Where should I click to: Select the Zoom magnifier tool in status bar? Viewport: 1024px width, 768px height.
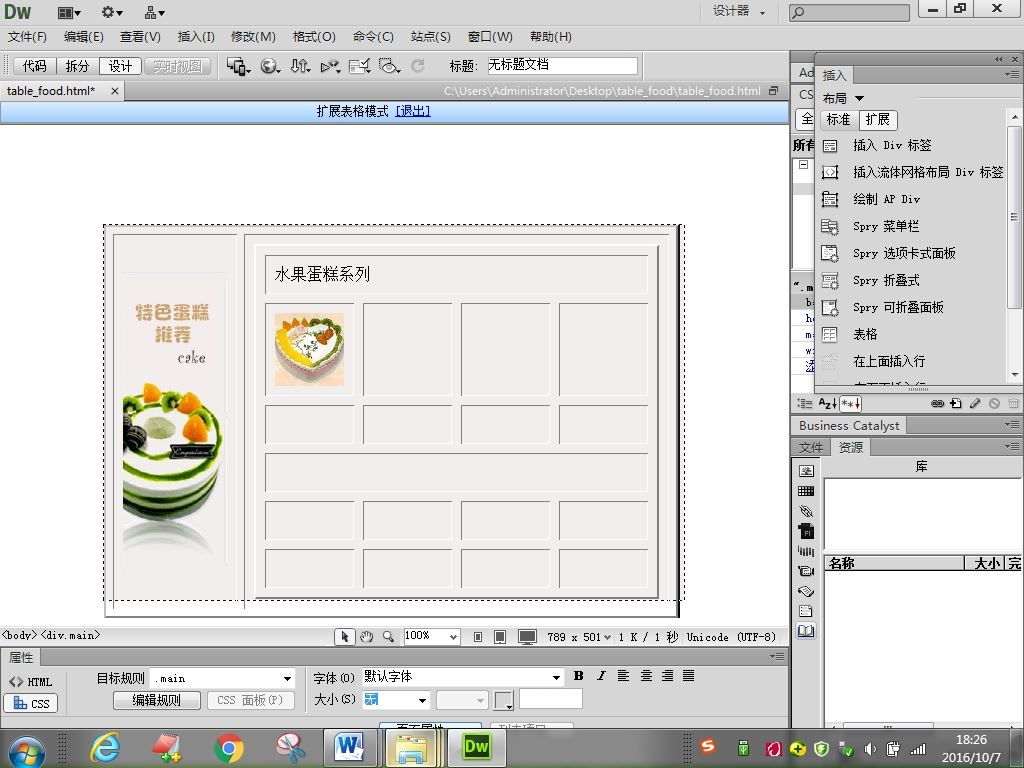pyautogui.click(x=388, y=637)
